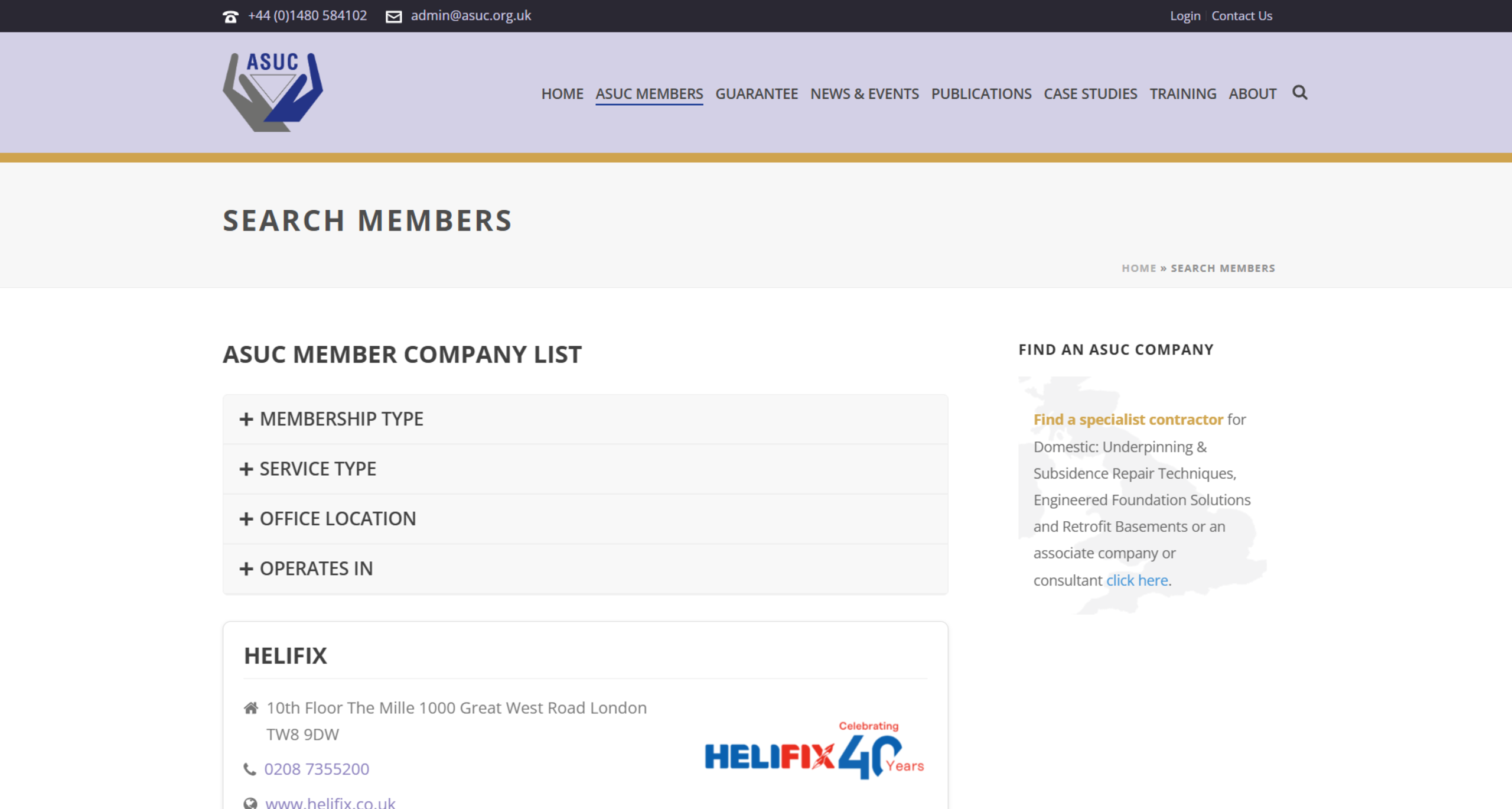Click the Login link

click(x=1185, y=15)
